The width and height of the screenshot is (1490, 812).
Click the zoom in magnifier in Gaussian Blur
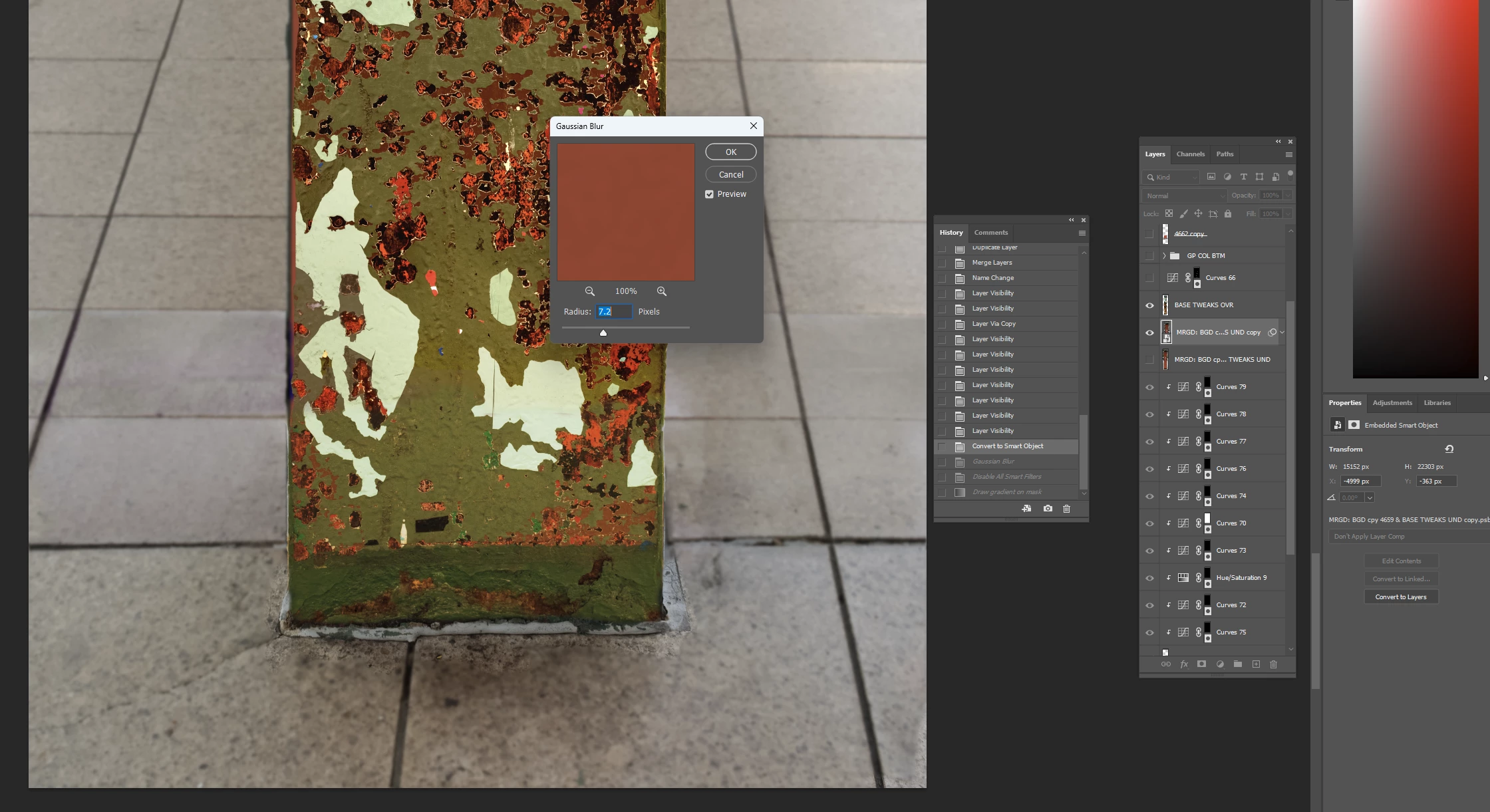tap(661, 291)
